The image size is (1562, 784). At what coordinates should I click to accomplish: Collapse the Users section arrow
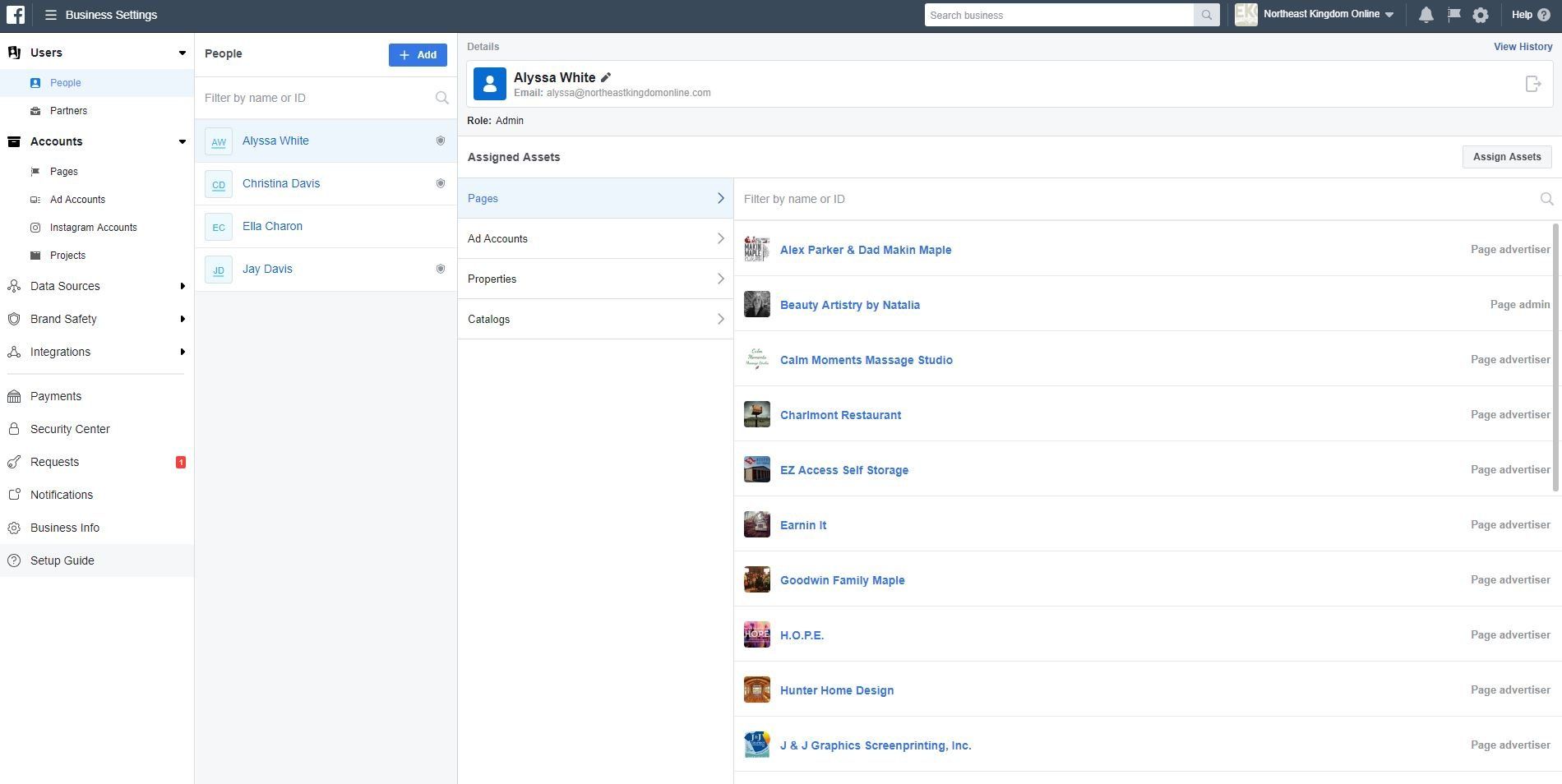pyautogui.click(x=182, y=53)
